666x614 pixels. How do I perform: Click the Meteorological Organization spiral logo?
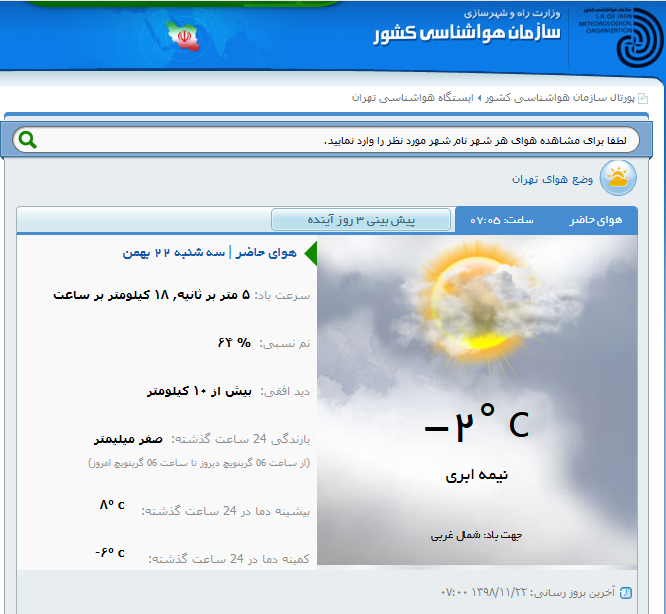[639, 37]
